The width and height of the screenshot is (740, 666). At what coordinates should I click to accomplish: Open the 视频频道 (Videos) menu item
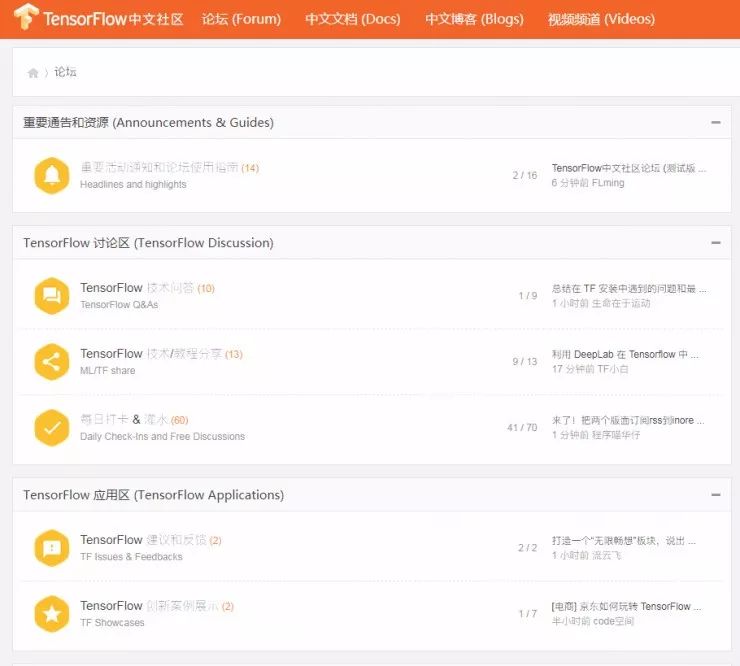tap(601, 19)
